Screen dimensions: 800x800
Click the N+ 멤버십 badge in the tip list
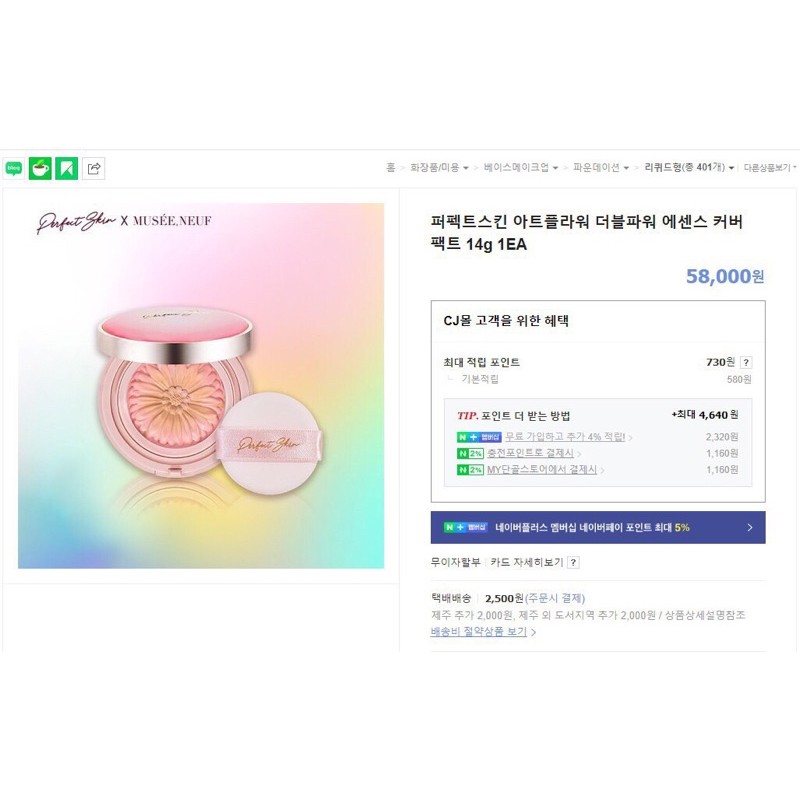478,437
